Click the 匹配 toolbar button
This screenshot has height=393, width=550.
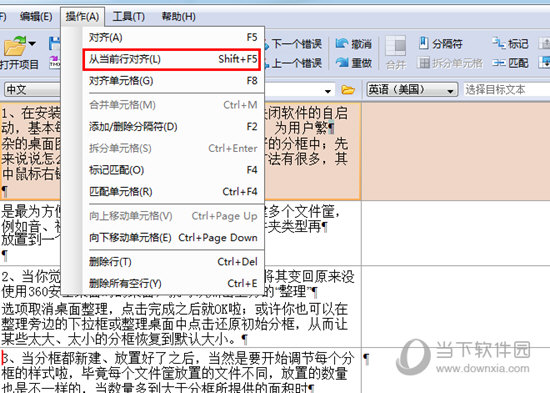510,63
